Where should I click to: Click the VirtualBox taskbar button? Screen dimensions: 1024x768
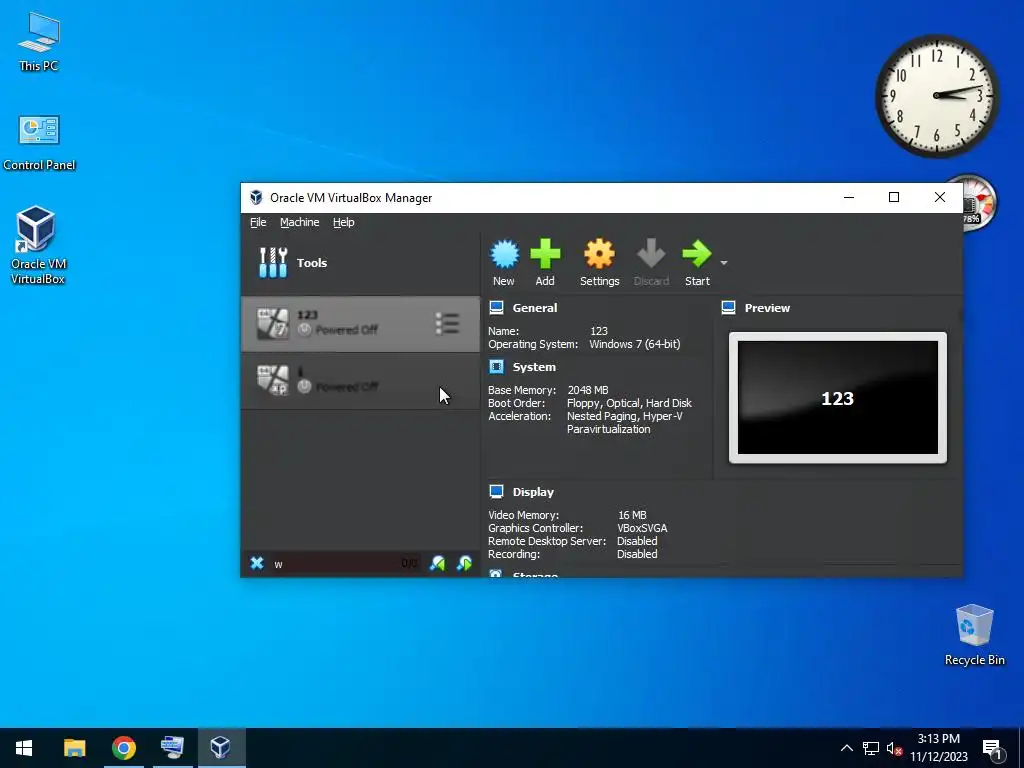click(x=221, y=748)
